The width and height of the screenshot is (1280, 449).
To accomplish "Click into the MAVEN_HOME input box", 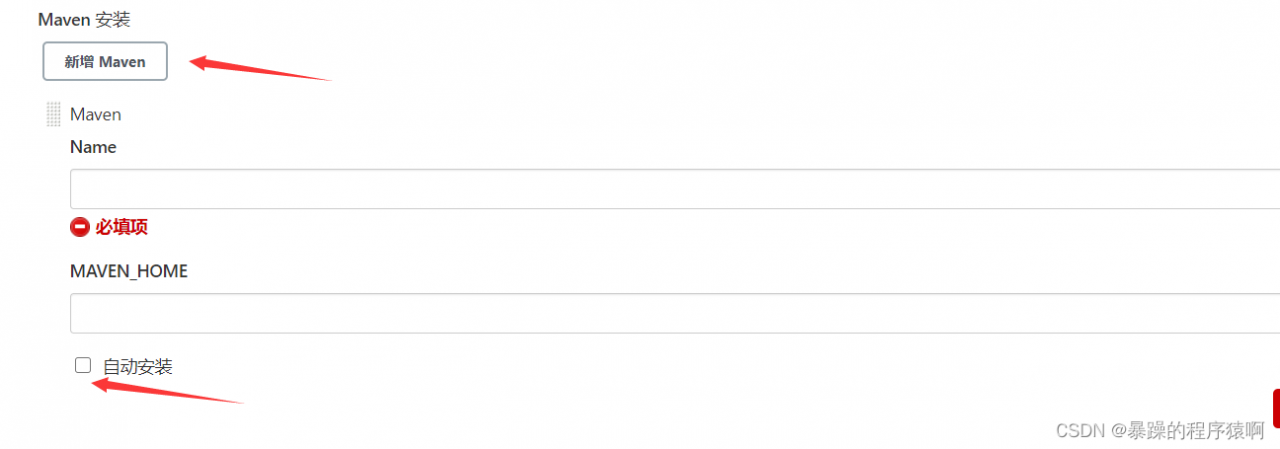I will 675,313.
